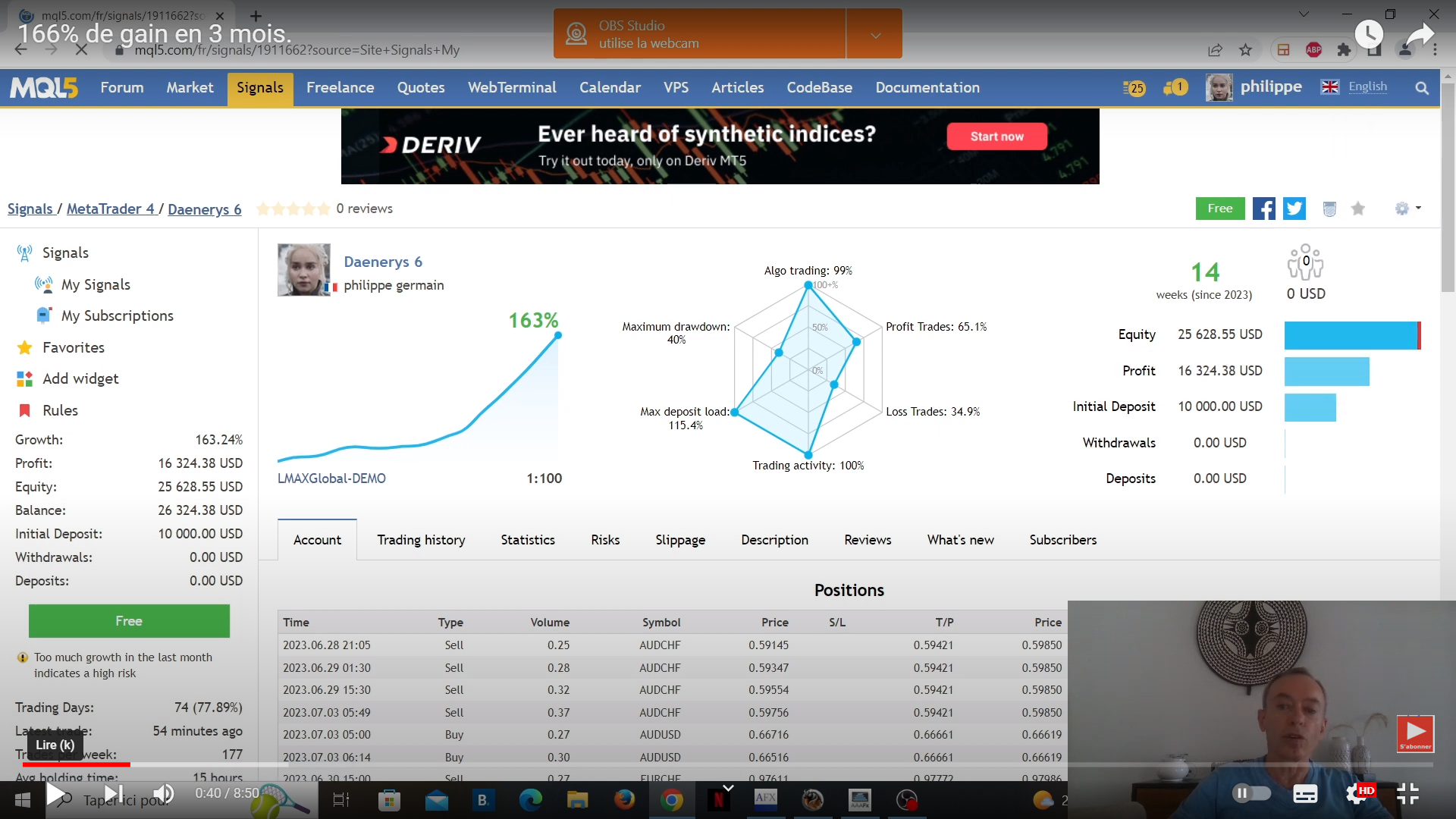Click the shield icon beside Twitter
This screenshot has width=1456, height=819.
(x=1329, y=209)
